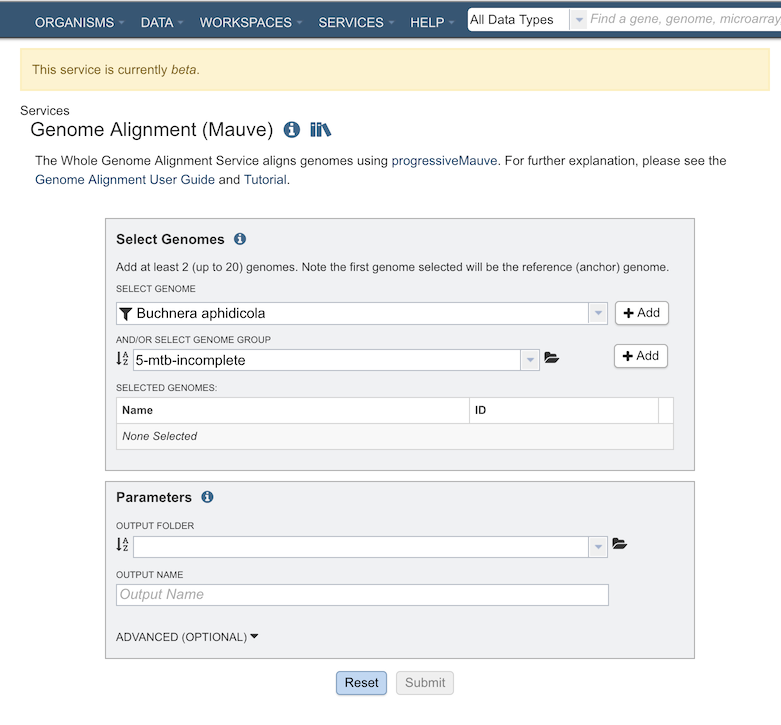Open the ORGANISMS menu
This screenshot has height=725, width=781.
pos(79,22)
